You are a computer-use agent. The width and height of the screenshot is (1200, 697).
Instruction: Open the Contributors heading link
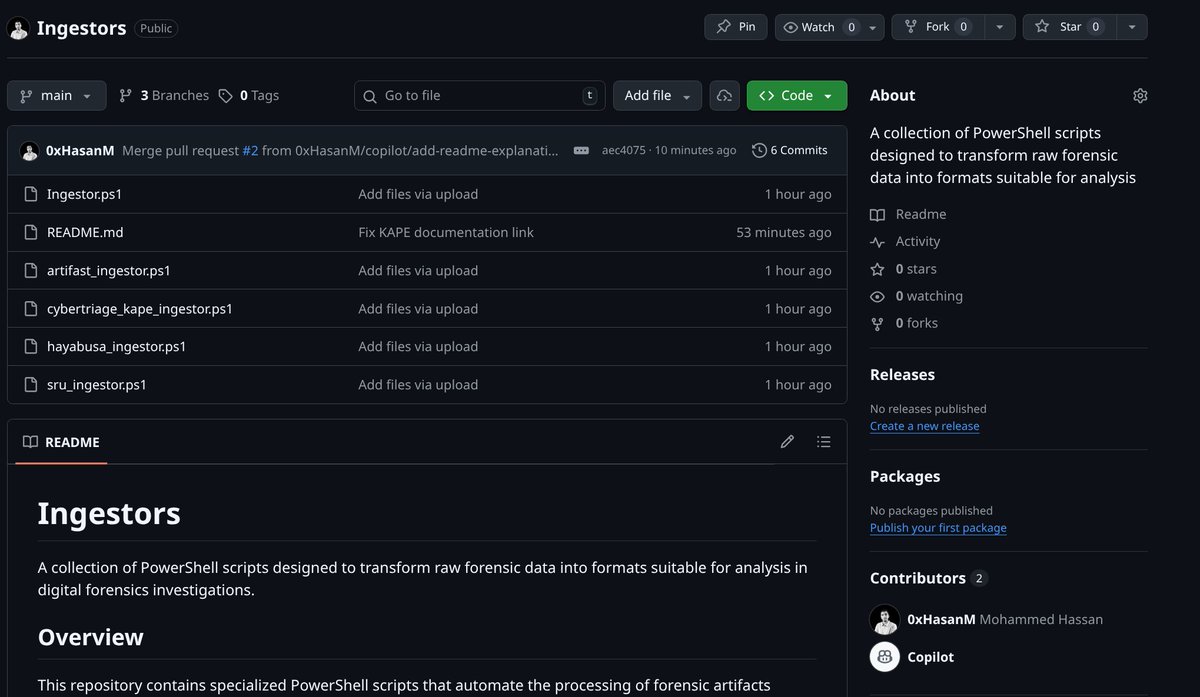coord(928,578)
